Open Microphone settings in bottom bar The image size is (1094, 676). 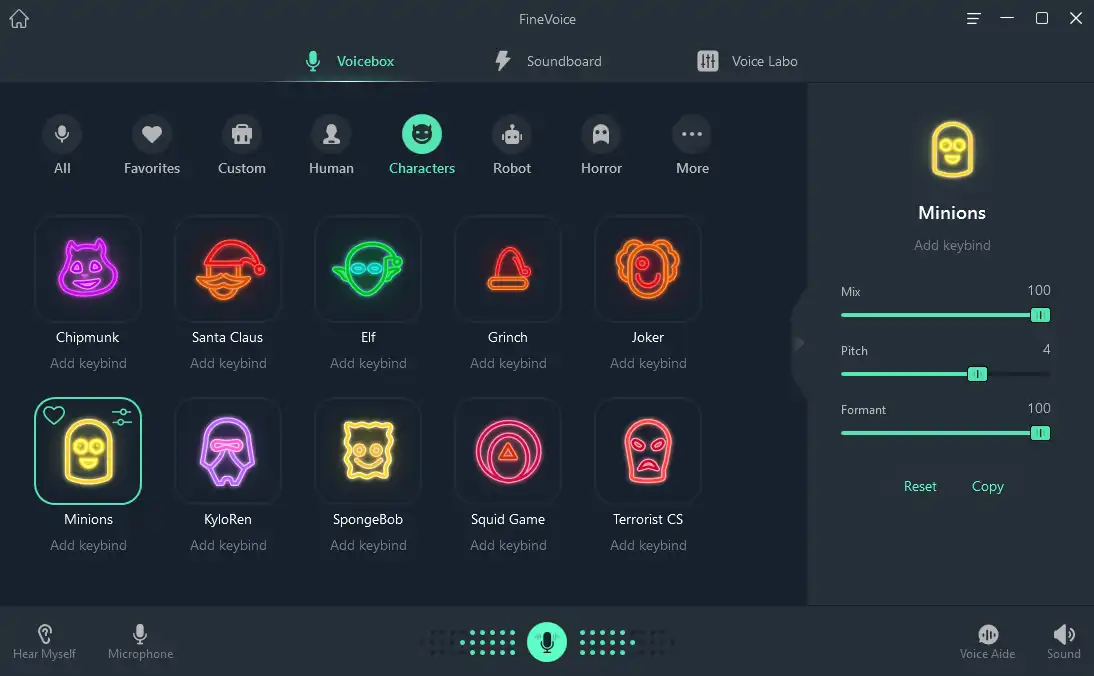coord(140,642)
